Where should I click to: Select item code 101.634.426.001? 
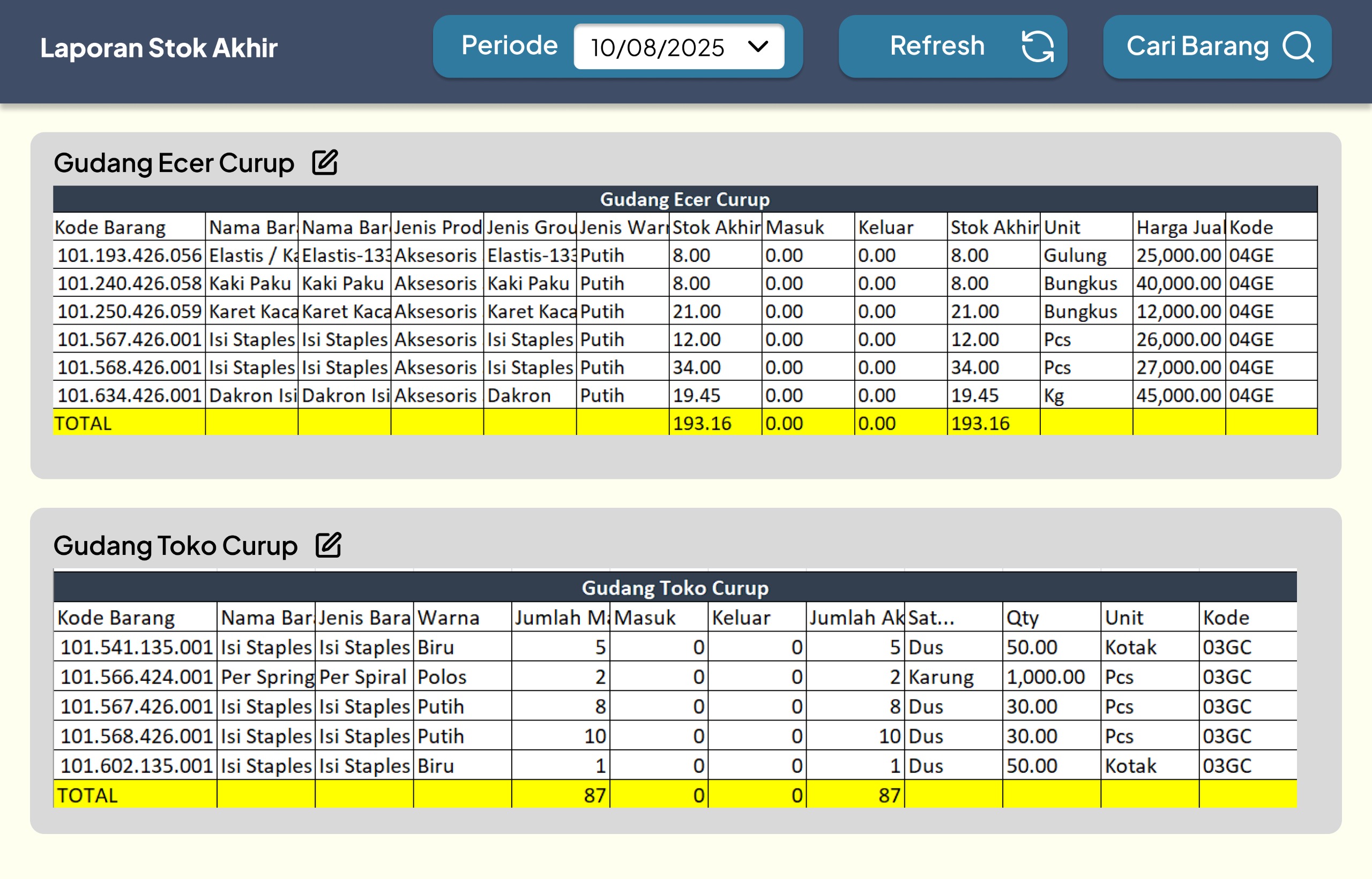[x=130, y=395]
